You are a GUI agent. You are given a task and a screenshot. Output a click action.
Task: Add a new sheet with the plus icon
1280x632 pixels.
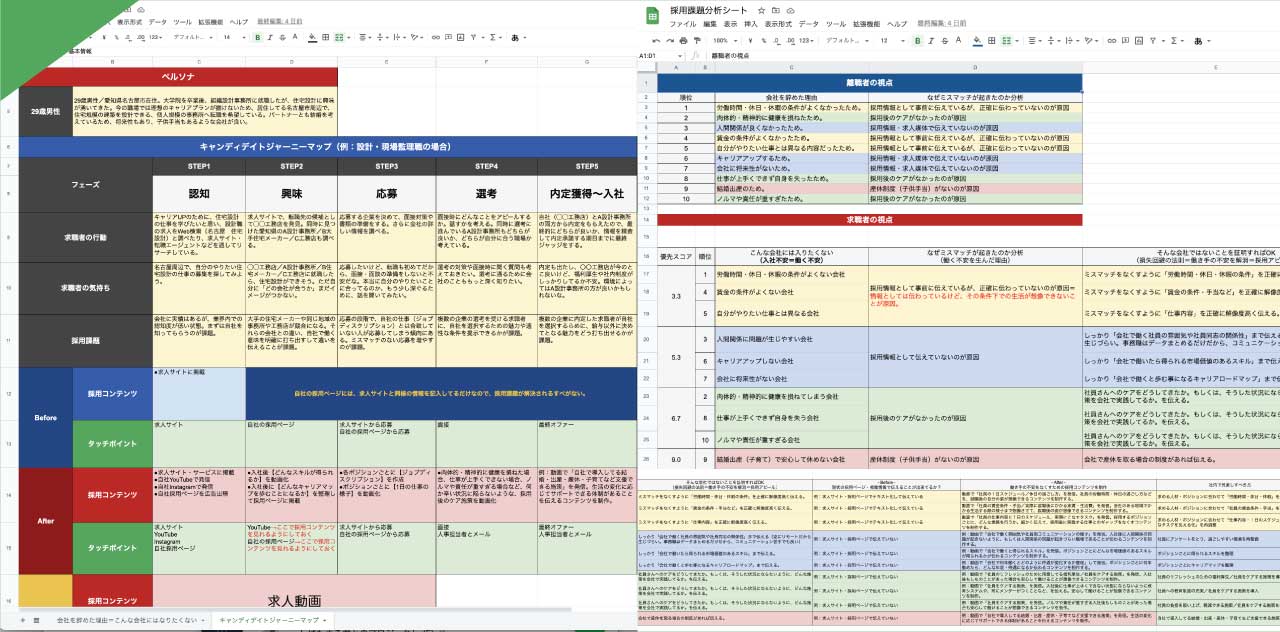22,620
